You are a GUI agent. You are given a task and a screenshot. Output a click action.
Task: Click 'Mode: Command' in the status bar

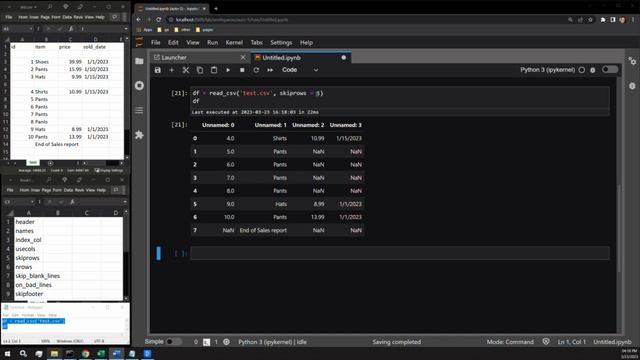[x=510, y=342]
